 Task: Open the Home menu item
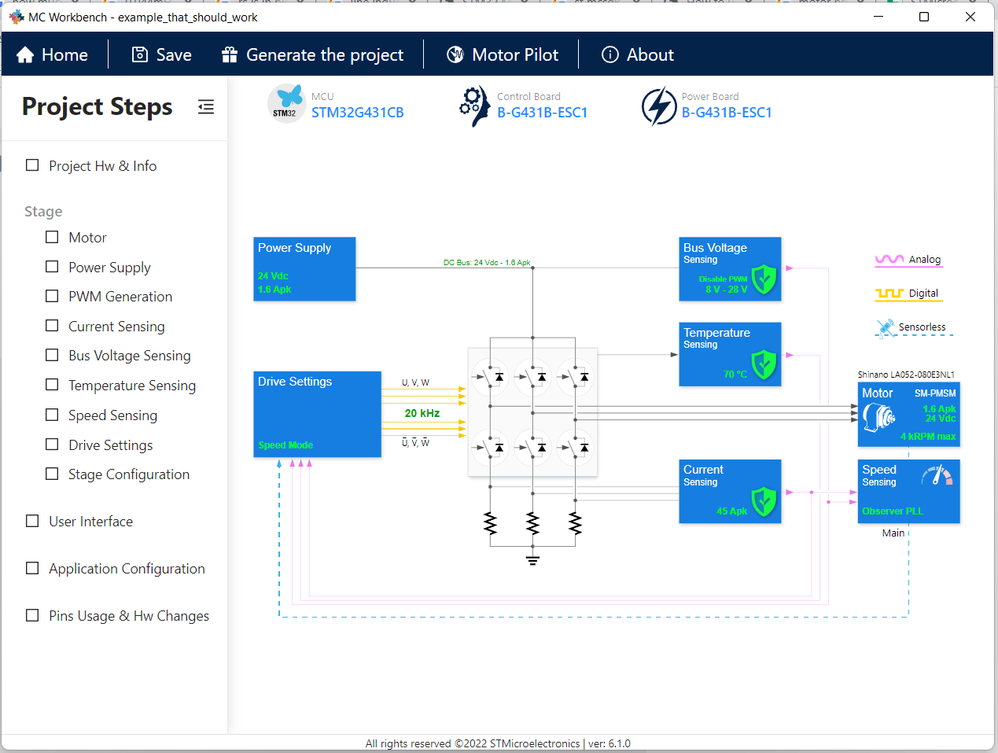(52, 55)
